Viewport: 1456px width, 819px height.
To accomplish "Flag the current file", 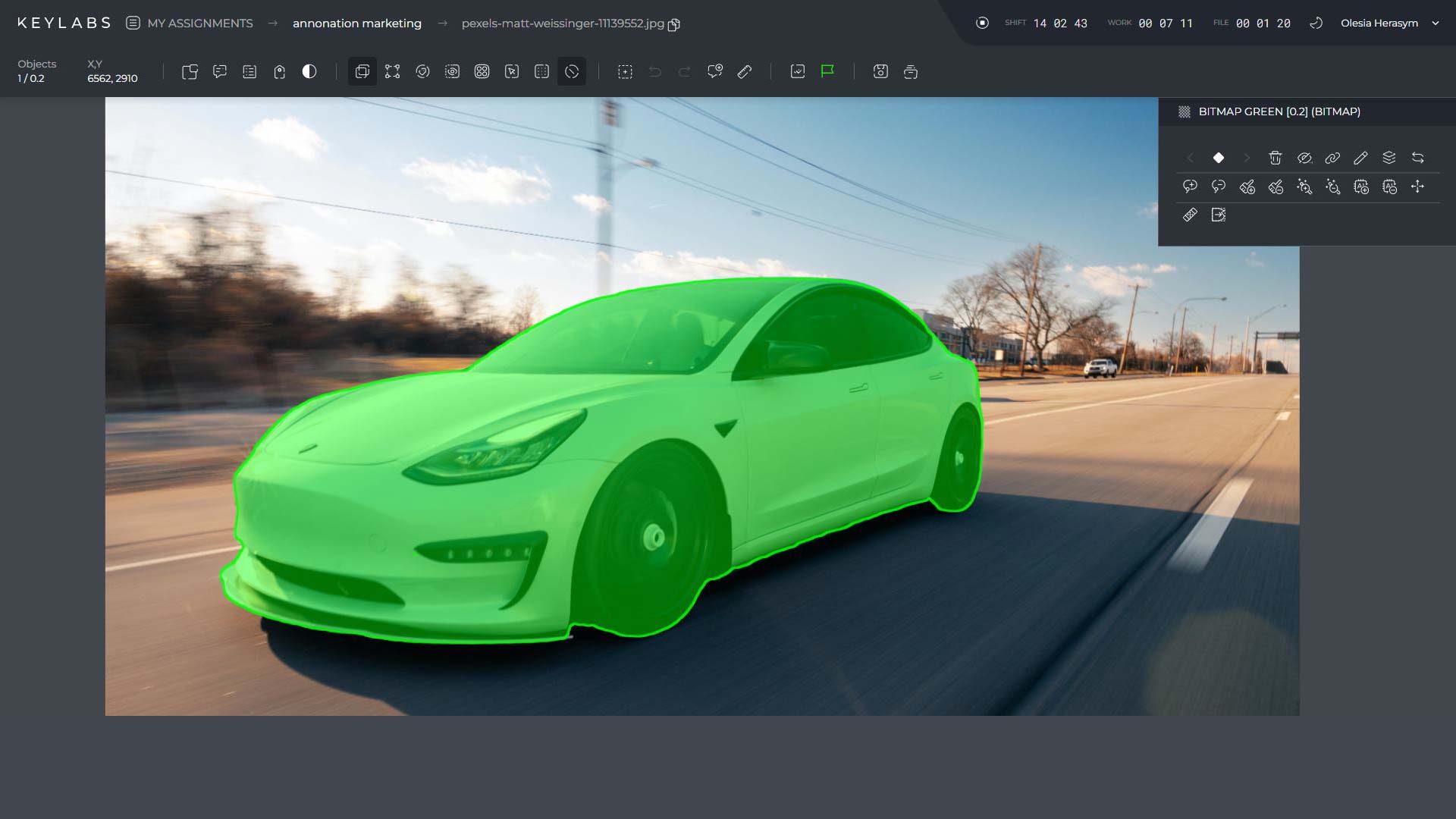I will [x=827, y=71].
